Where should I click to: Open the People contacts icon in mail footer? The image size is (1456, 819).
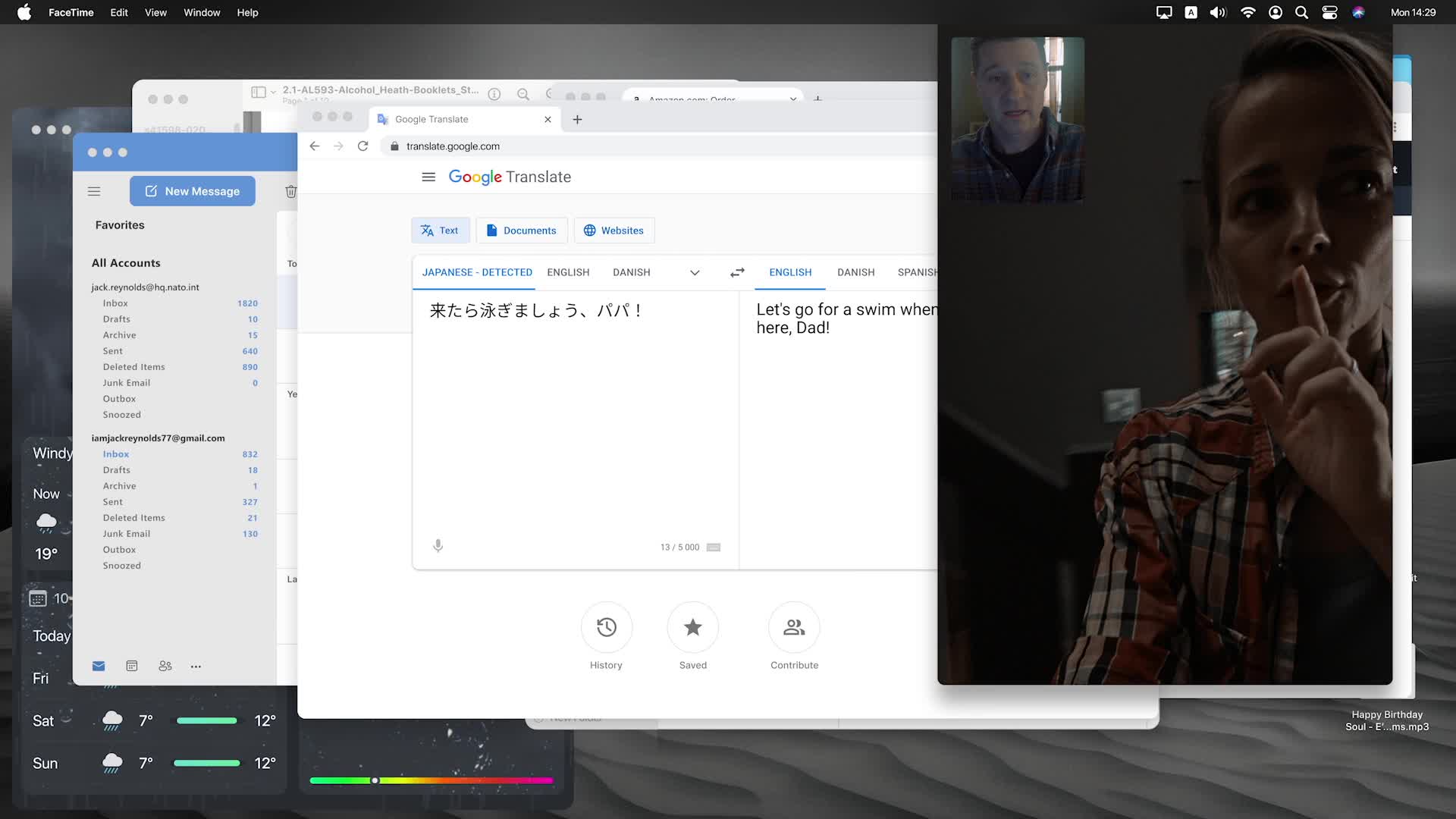click(x=165, y=666)
